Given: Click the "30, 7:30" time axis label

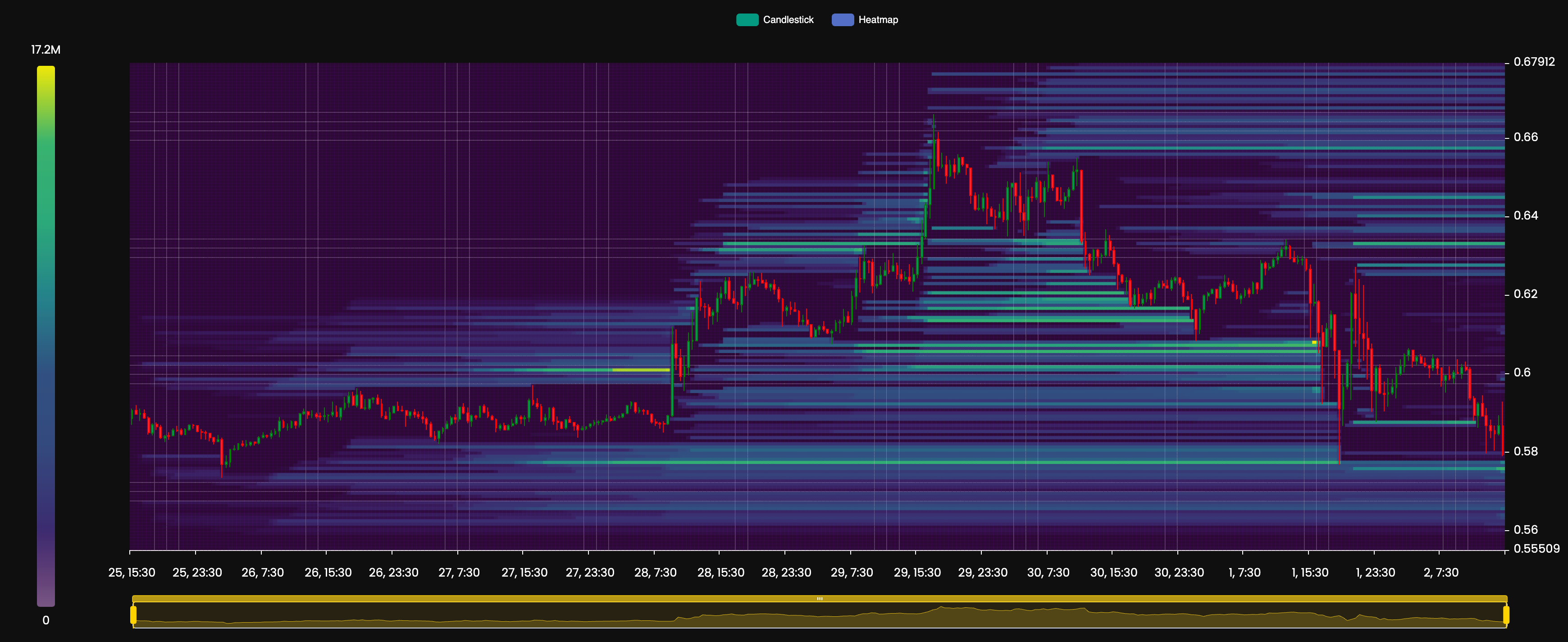Looking at the screenshot, I should [x=1048, y=573].
